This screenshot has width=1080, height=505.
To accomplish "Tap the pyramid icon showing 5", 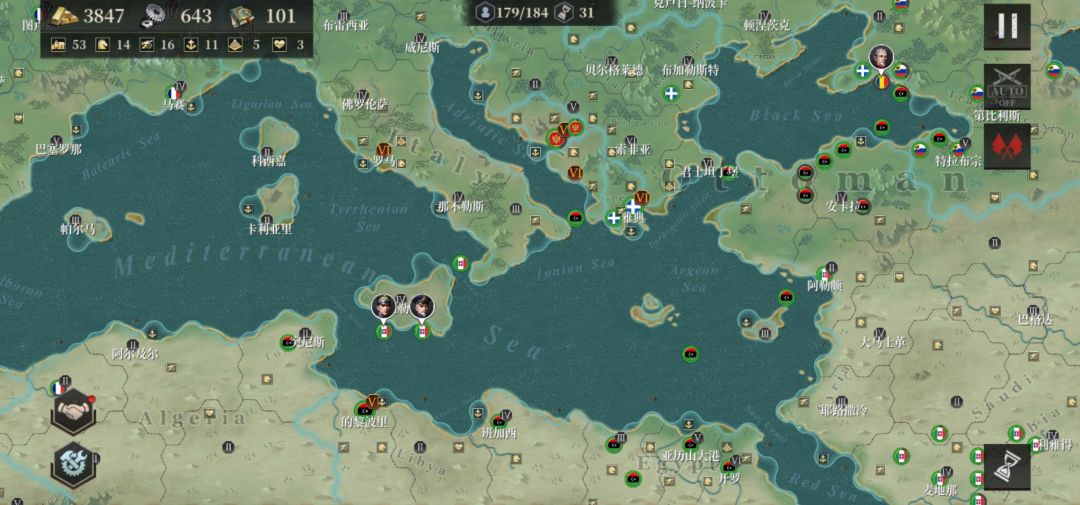I will click(x=235, y=45).
